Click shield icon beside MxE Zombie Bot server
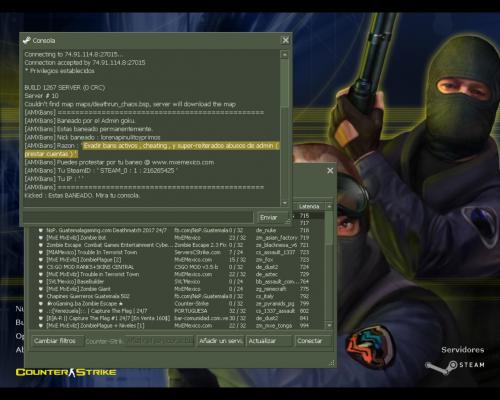This screenshot has height=400, width=500. (41, 238)
